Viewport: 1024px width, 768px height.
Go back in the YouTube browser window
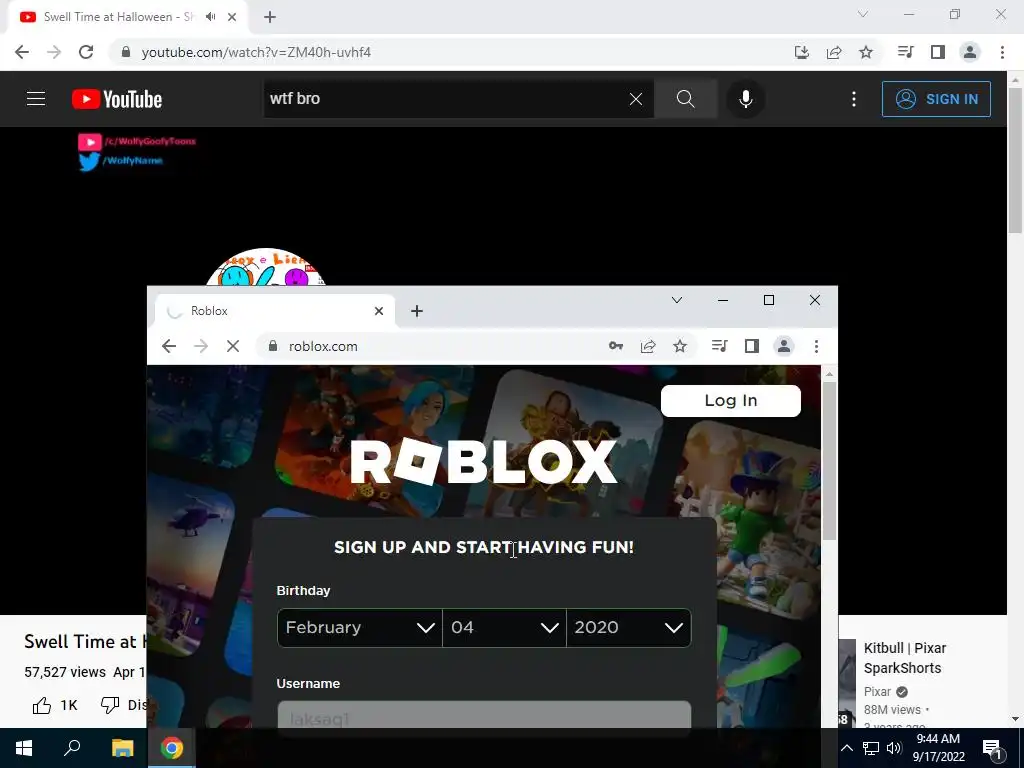[x=22, y=52]
